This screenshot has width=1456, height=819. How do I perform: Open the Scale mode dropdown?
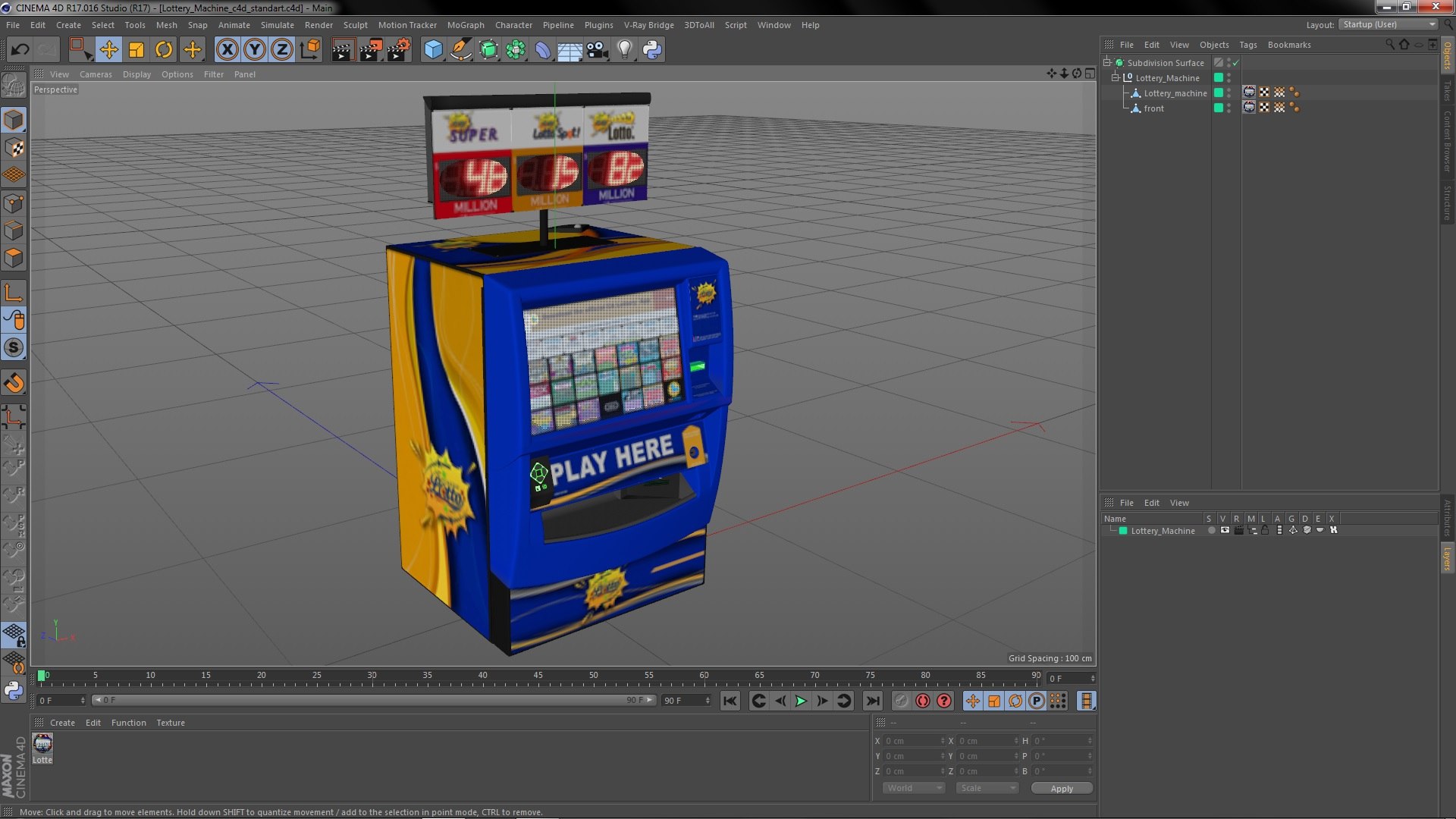coord(987,788)
